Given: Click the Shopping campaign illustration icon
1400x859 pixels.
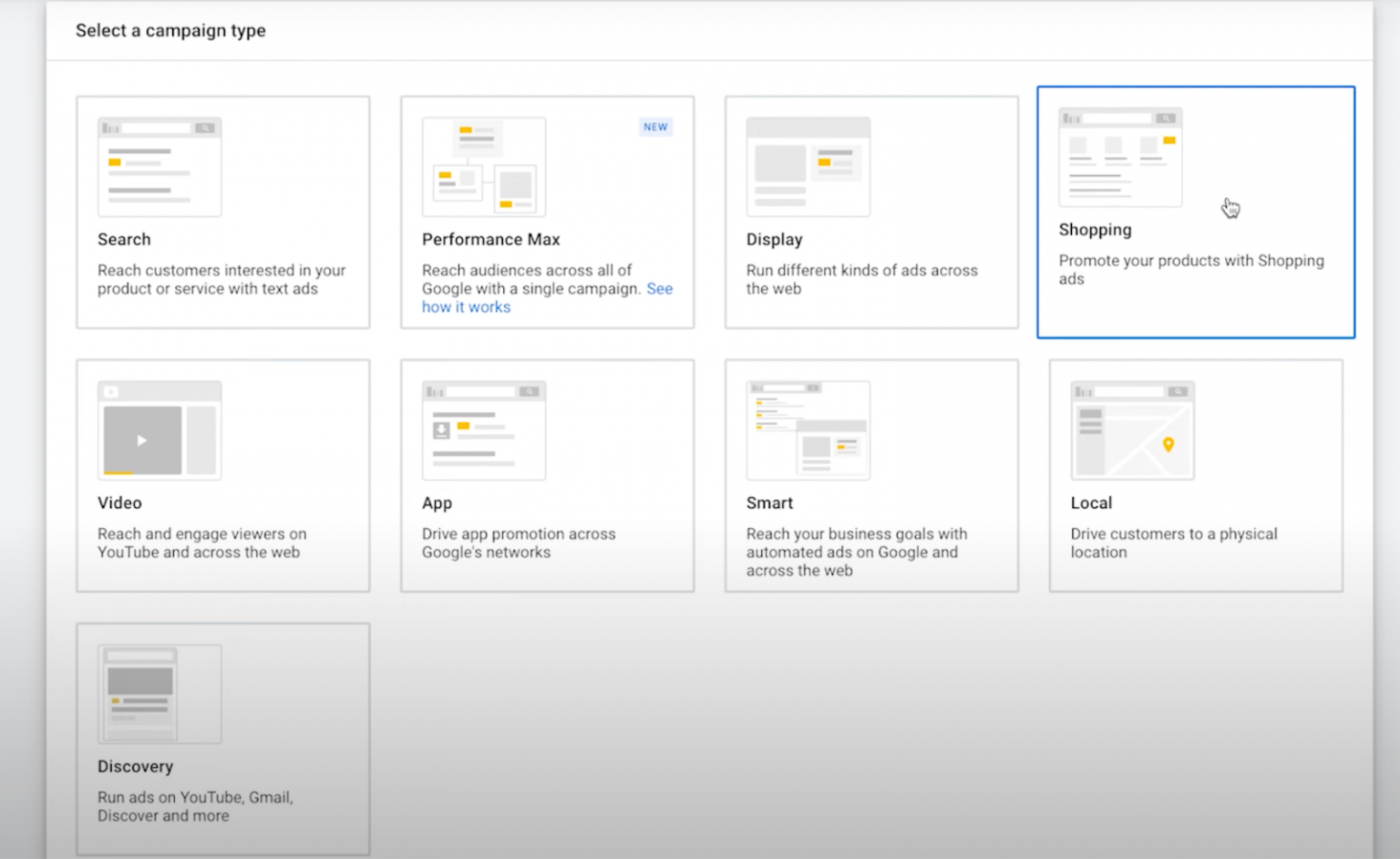Looking at the screenshot, I should coord(1120,157).
